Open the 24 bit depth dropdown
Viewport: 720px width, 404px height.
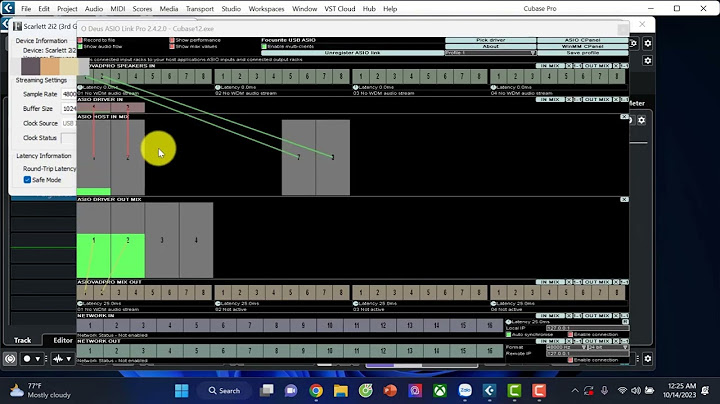coord(608,348)
